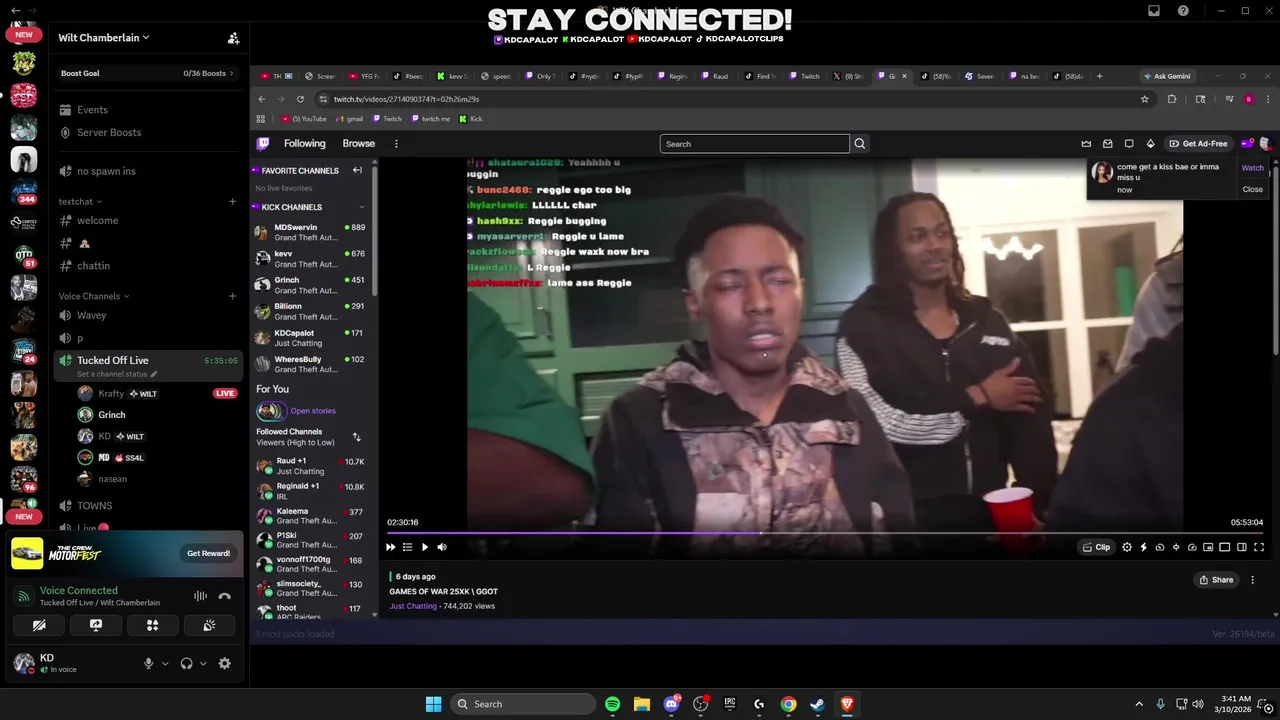Open video options three-dot menu beside Share
This screenshot has height=720, width=1280.
pos(1252,580)
